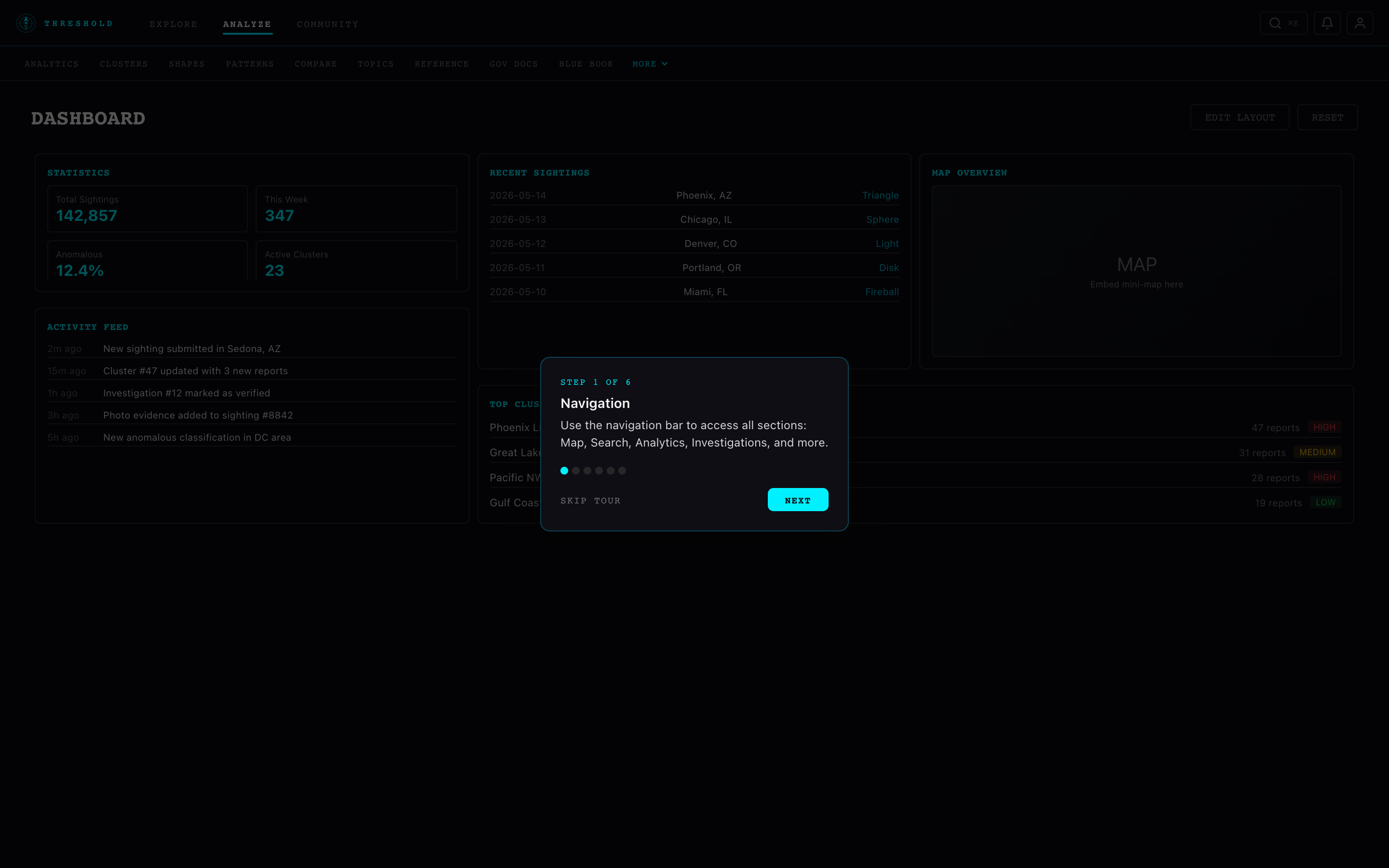Image resolution: width=1389 pixels, height=868 pixels.
Task: Click Disk shape link for Portland
Action: click(x=889, y=268)
